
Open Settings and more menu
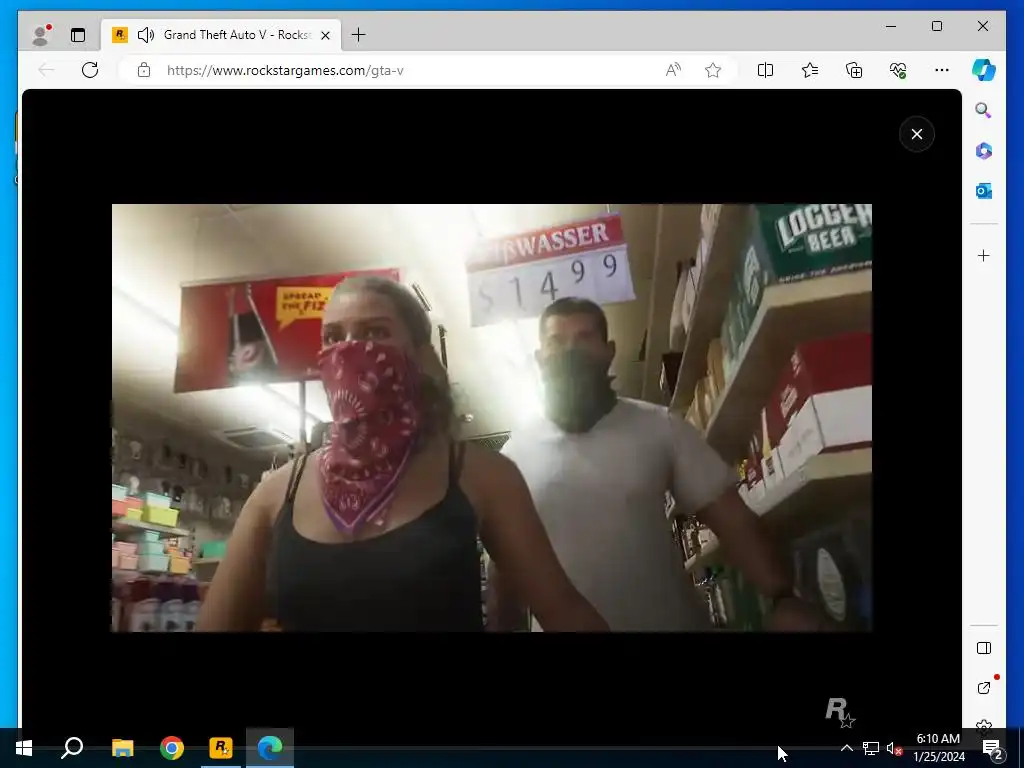(942, 70)
